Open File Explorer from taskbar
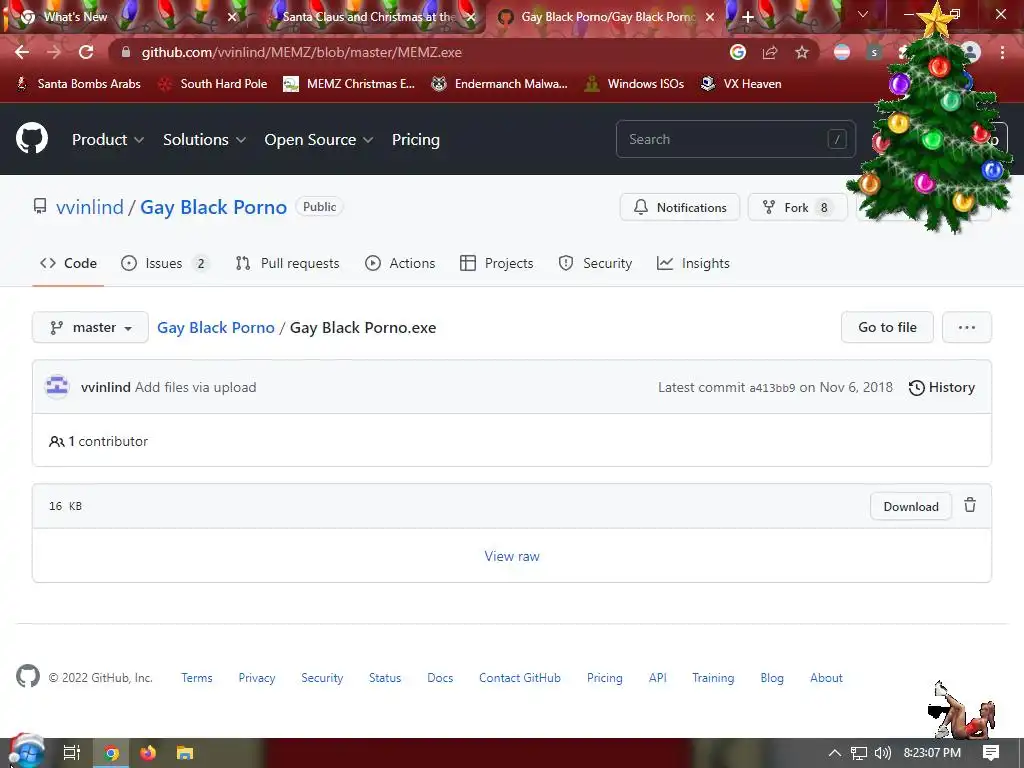 coord(185,753)
